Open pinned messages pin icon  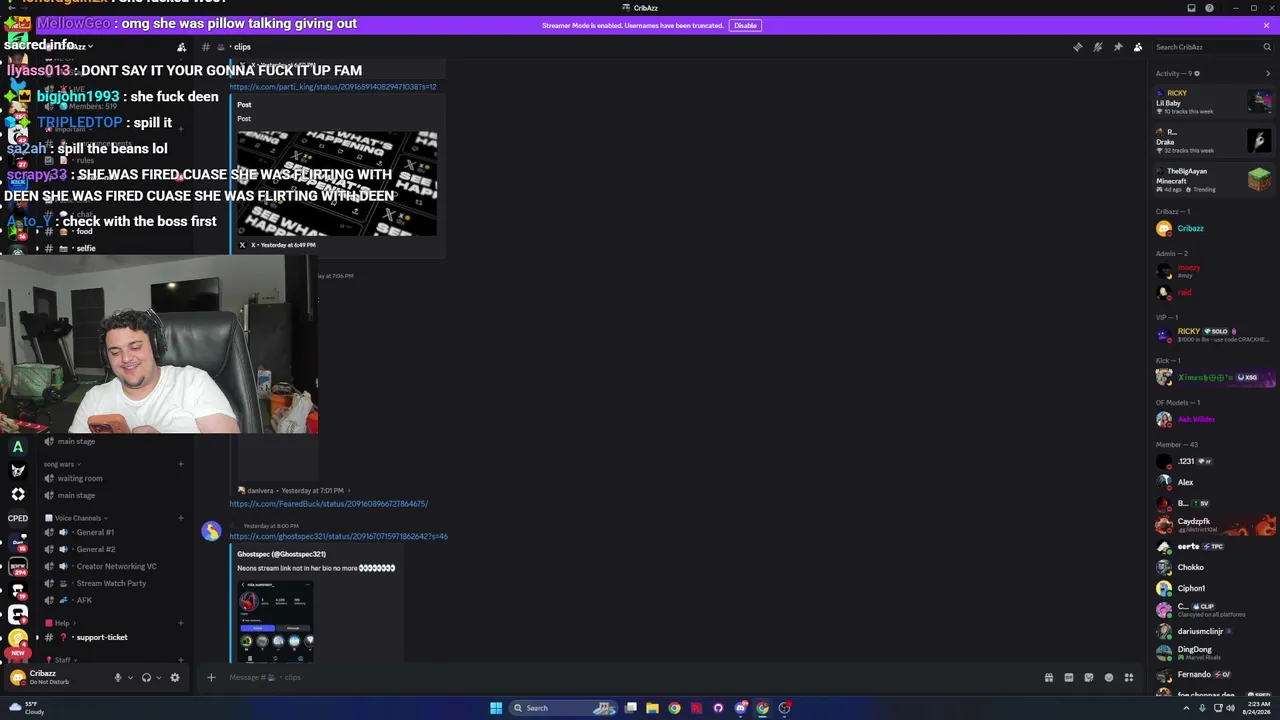tap(1118, 47)
